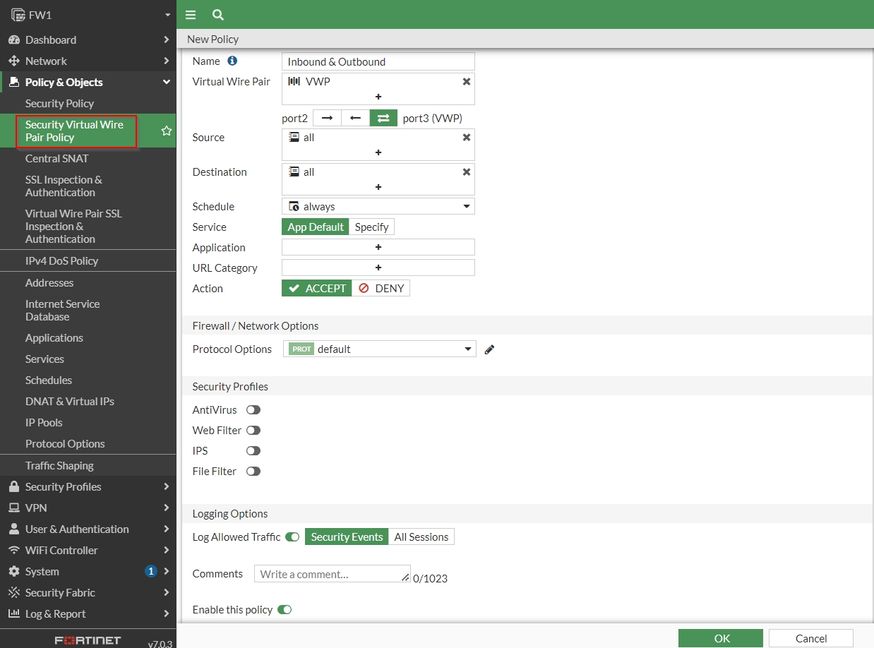Click the FW1 device icon
Viewport: 874px width, 648px height.
click(x=18, y=15)
